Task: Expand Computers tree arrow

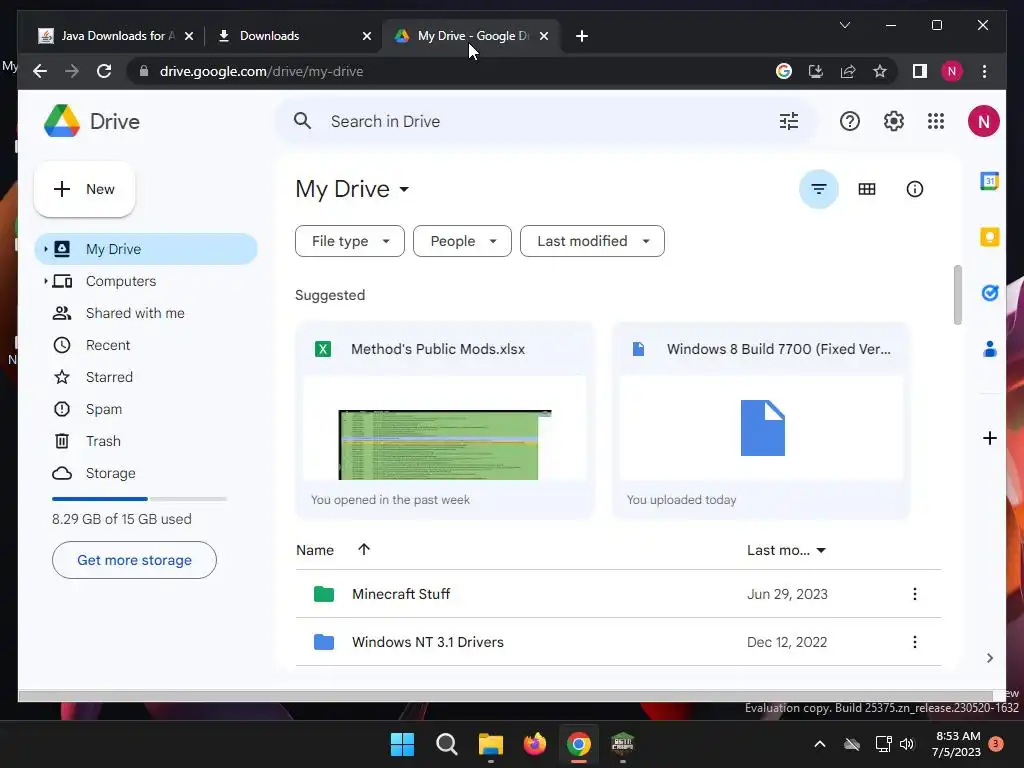Action: coord(45,281)
